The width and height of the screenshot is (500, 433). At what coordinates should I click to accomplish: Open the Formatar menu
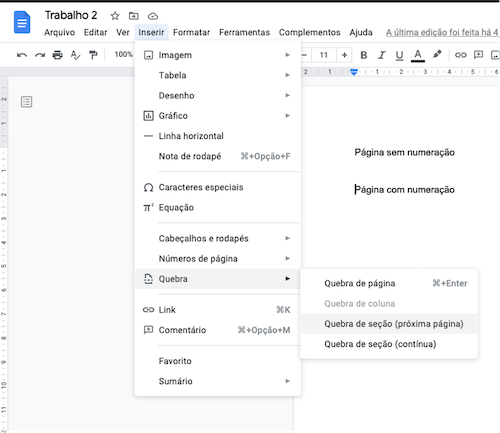tap(191, 32)
